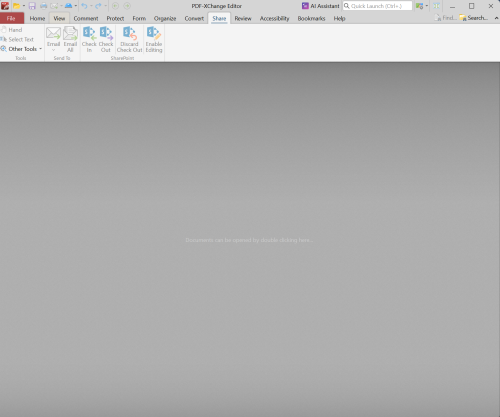Click the Email ribbon button

53,39
